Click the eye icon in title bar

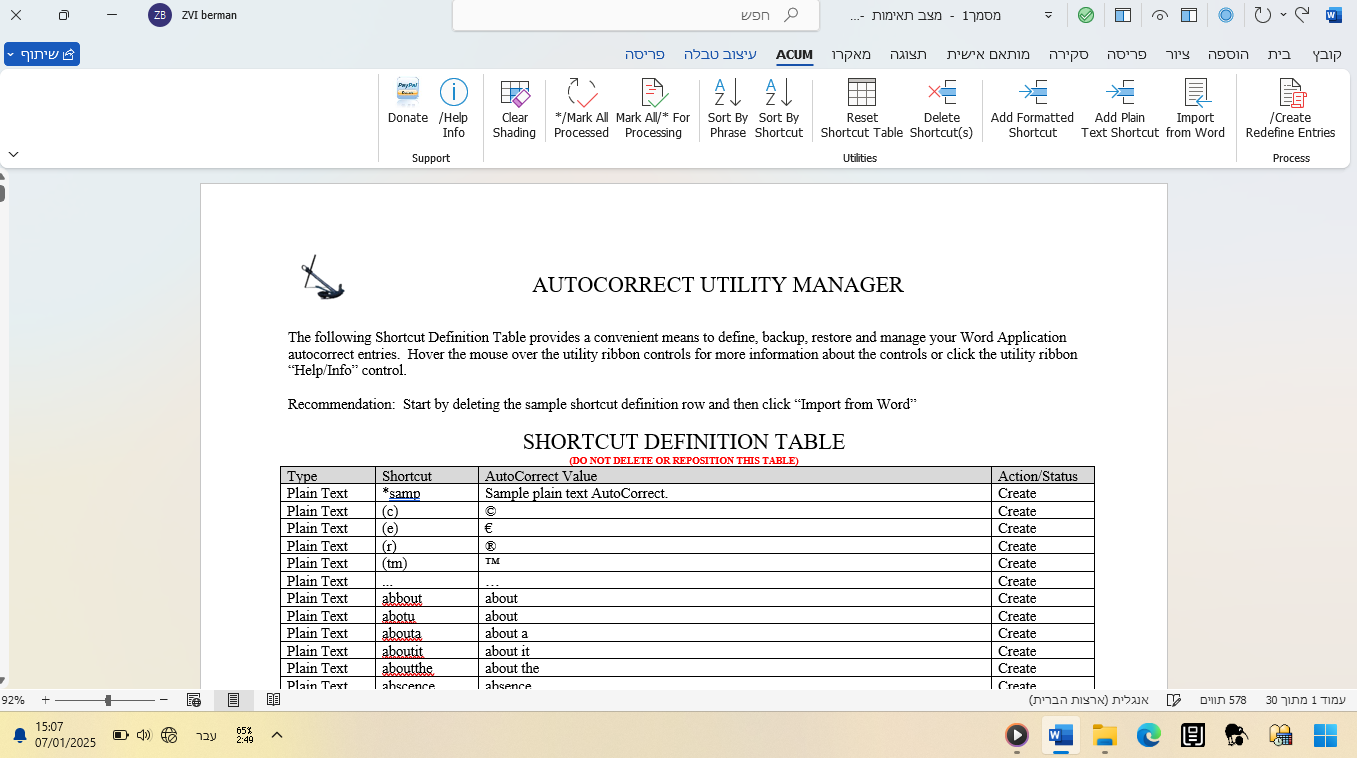pyautogui.click(x=1160, y=15)
